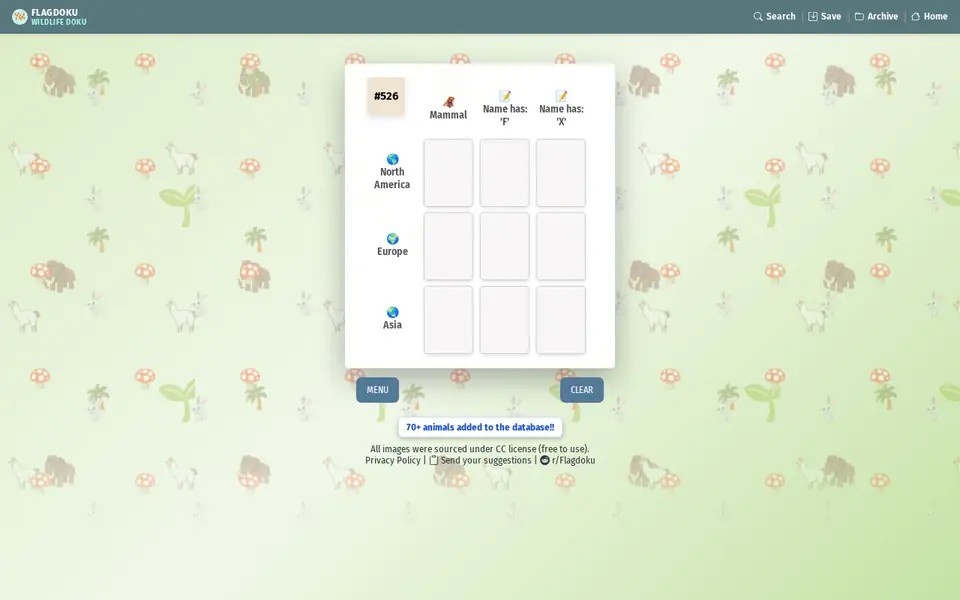960x600 pixels.
Task: Click the globe icon above Asia
Action: pyautogui.click(x=392, y=312)
